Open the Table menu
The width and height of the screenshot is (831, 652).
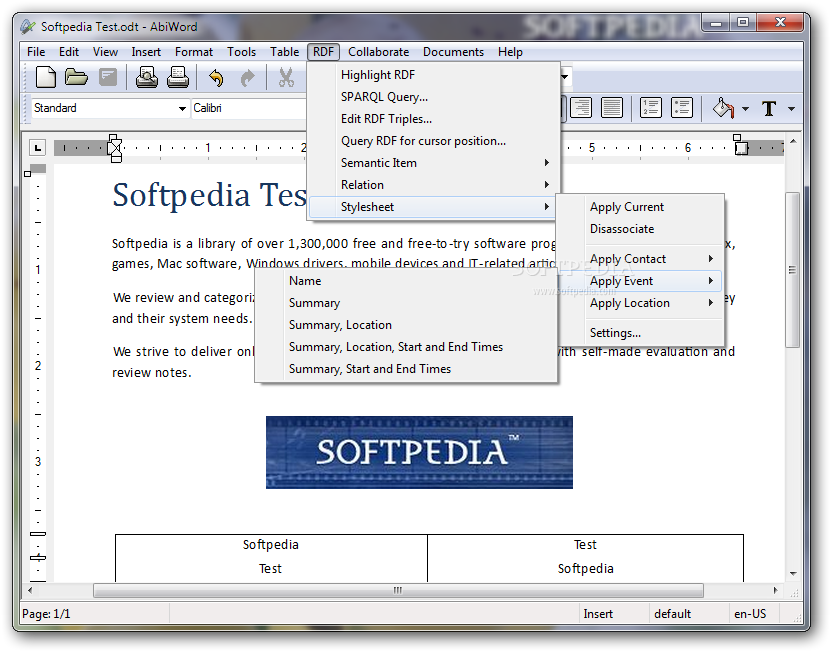(285, 52)
